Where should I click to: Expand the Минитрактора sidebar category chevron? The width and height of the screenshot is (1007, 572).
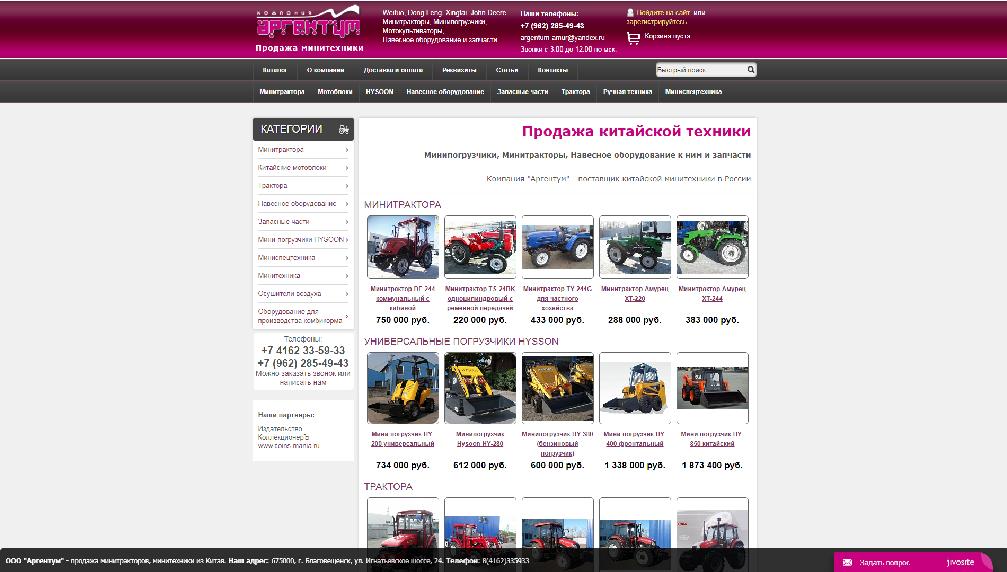click(347, 150)
